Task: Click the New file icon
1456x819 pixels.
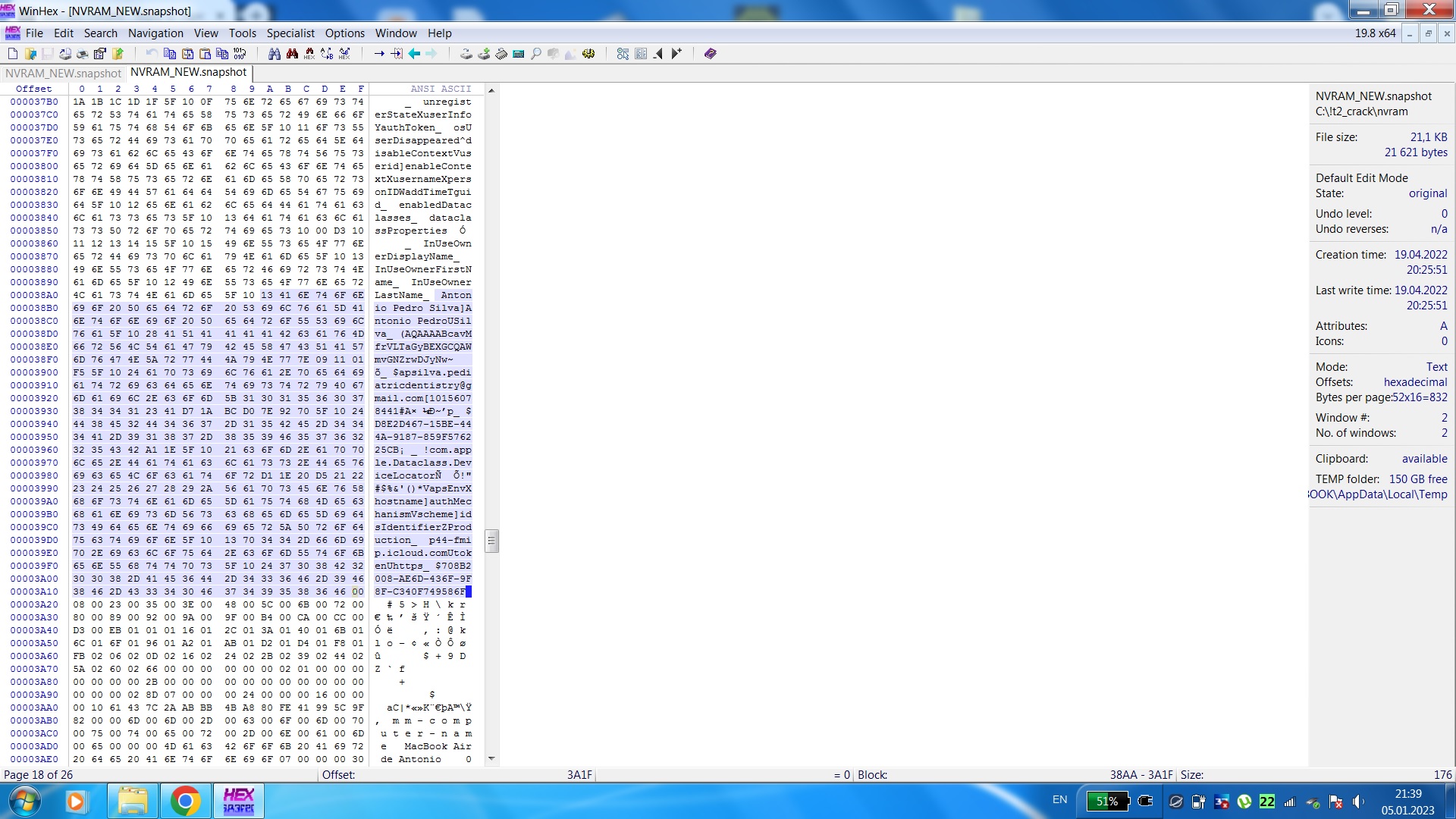Action: [x=13, y=54]
